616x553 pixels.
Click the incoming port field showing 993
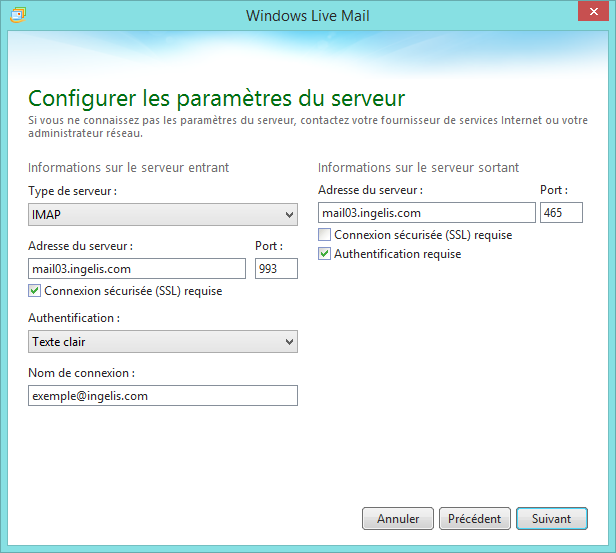tap(276, 269)
